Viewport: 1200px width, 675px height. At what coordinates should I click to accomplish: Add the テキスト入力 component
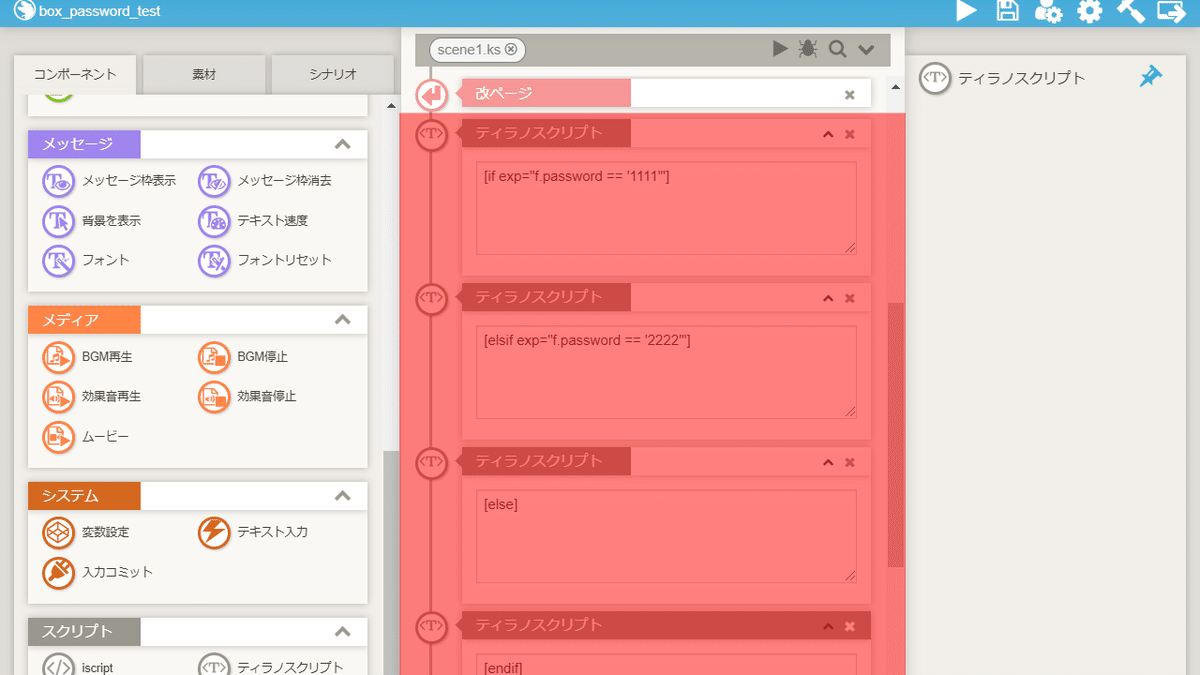[254, 532]
